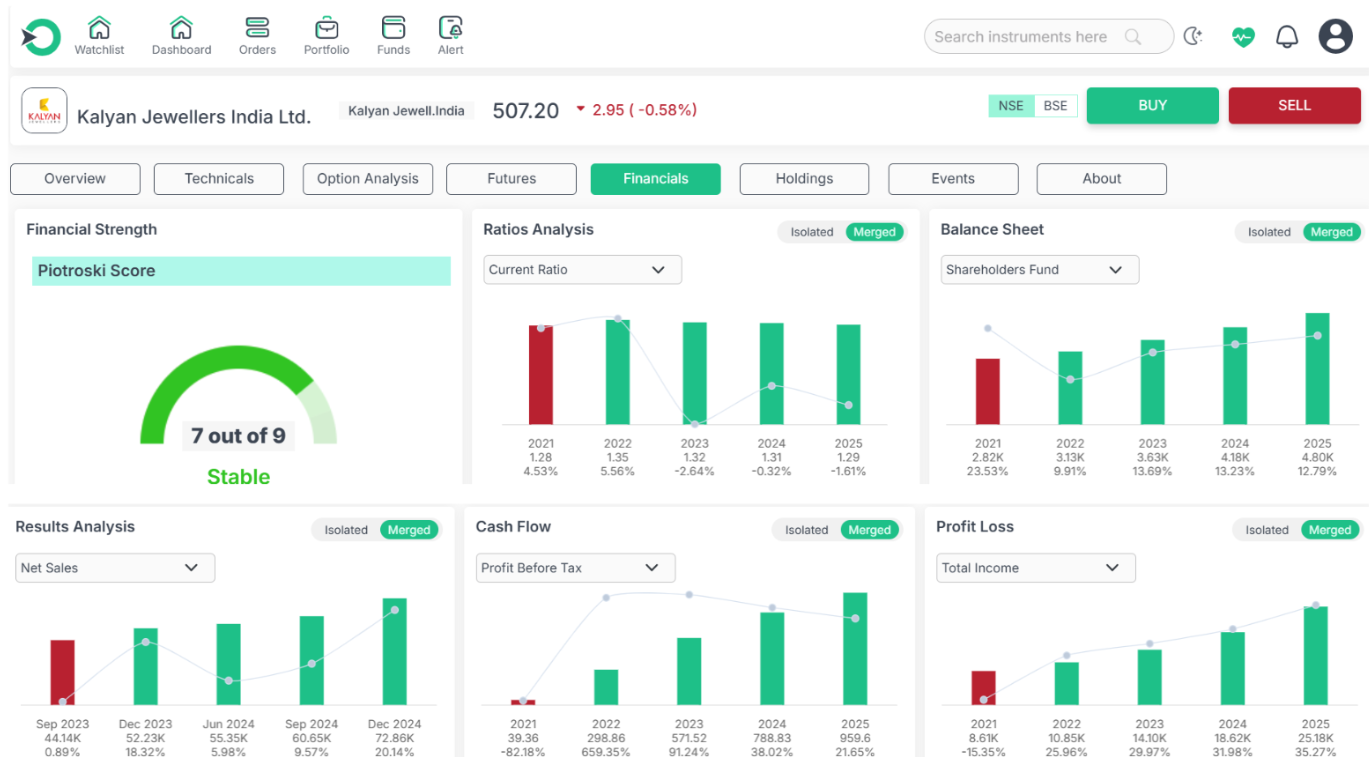Switch exchange to BSE
Image resolution: width=1371 pixels, height=759 pixels.
(1055, 106)
